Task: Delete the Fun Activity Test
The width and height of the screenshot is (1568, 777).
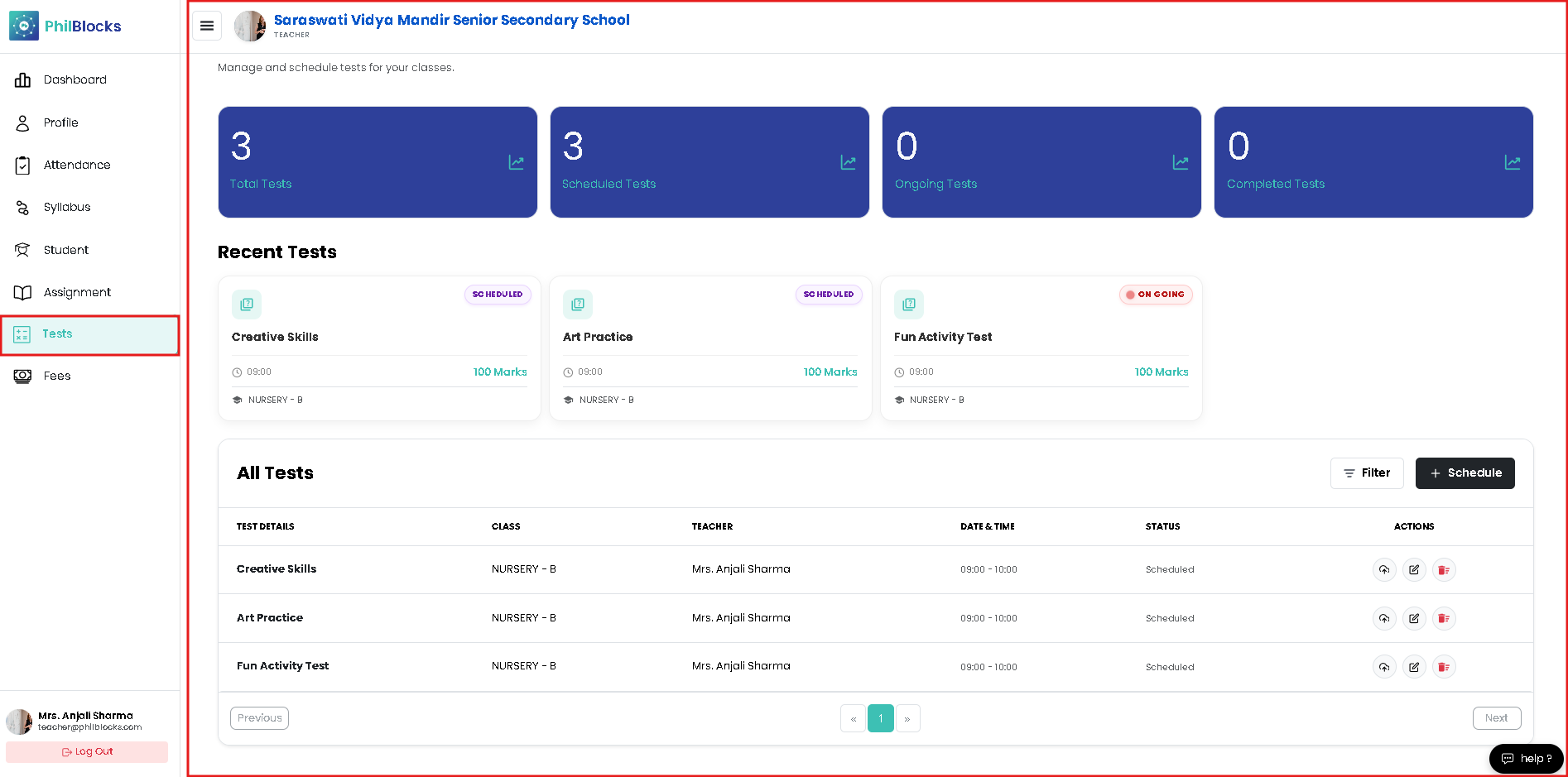Action: [1444, 667]
